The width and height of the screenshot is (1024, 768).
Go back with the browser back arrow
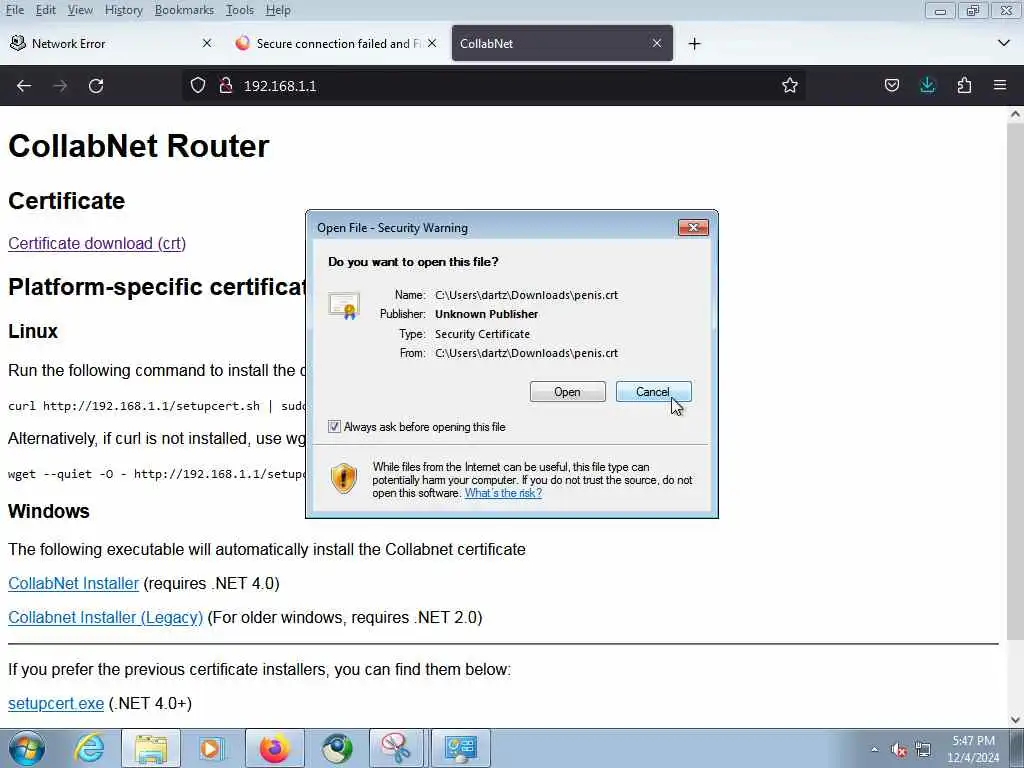pyautogui.click(x=24, y=86)
